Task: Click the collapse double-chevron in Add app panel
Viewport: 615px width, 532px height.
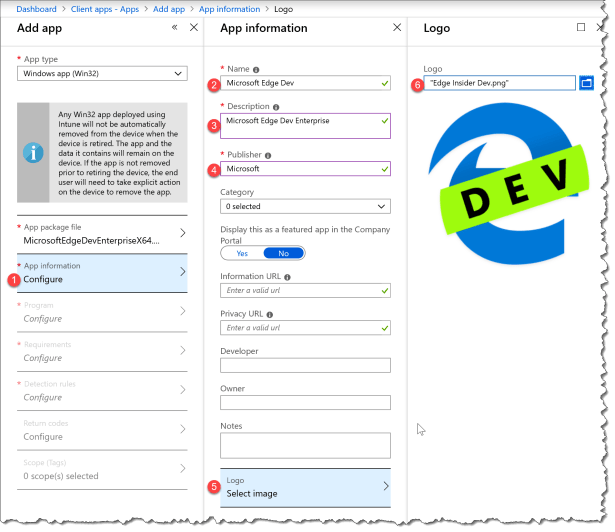Action: pyautogui.click(x=175, y=27)
